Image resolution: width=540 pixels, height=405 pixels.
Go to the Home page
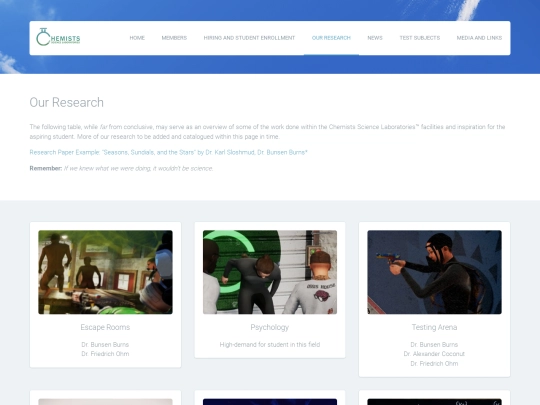(x=137, y=38)
